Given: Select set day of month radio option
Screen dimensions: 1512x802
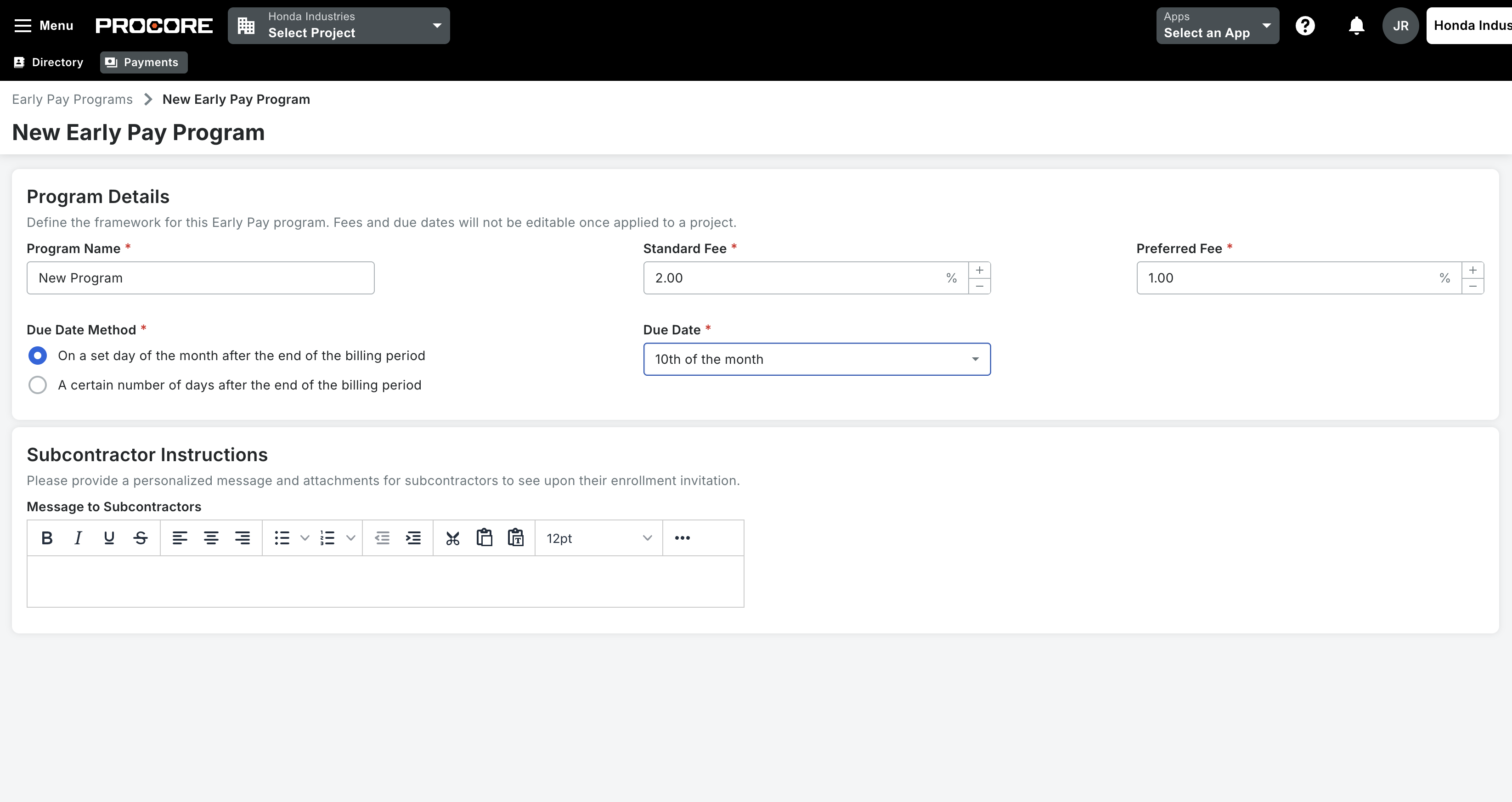Looking at the screenshot, I should (x=38, y=356).
